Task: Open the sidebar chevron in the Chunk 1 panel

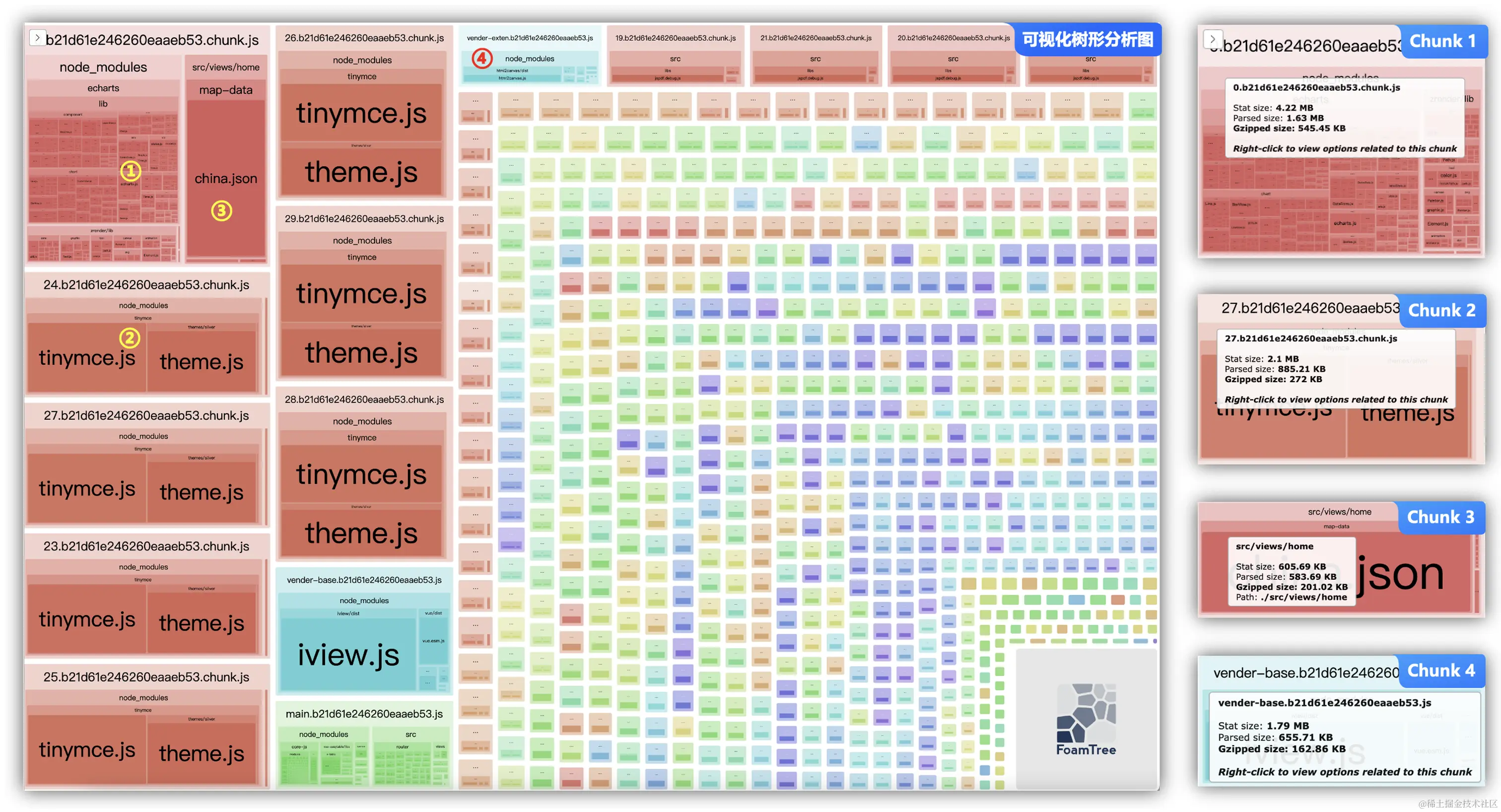Action: point(1213,39)
